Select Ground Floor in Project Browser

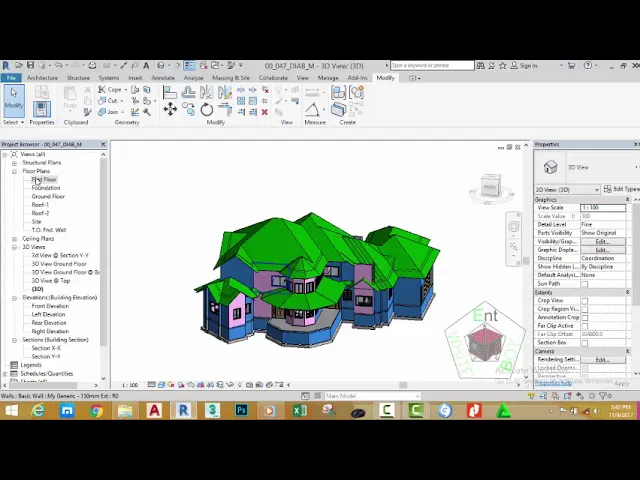pyautogui.click(x=48, y=196)
